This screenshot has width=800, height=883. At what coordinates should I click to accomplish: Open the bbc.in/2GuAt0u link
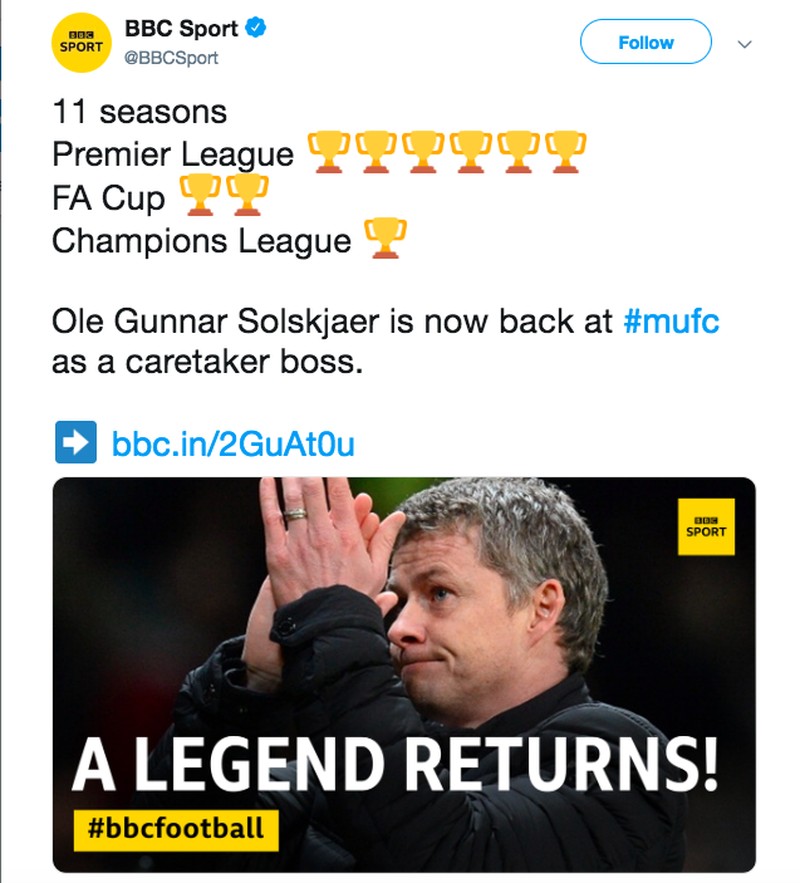[x=233, y=444]
